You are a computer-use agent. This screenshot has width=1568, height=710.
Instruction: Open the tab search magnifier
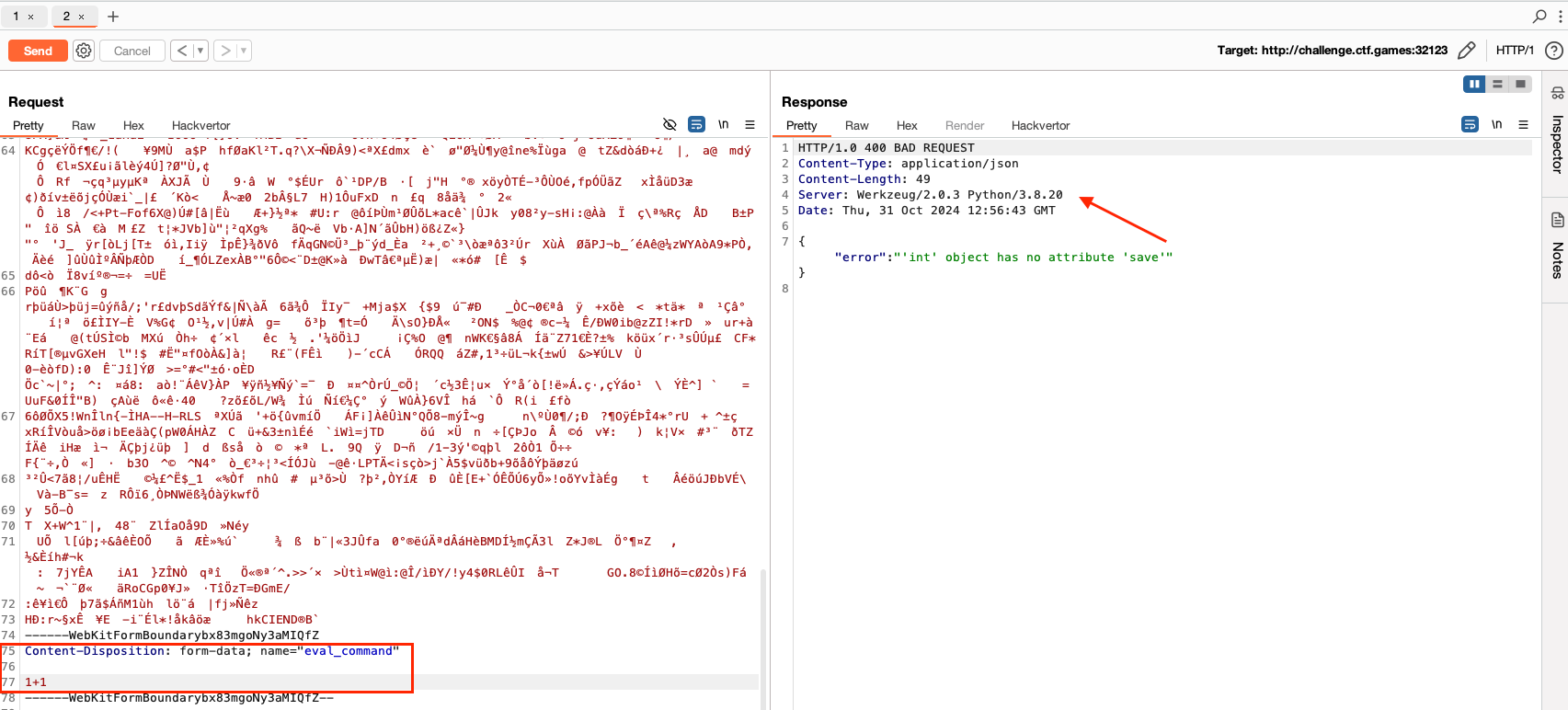coord(1539,17)
